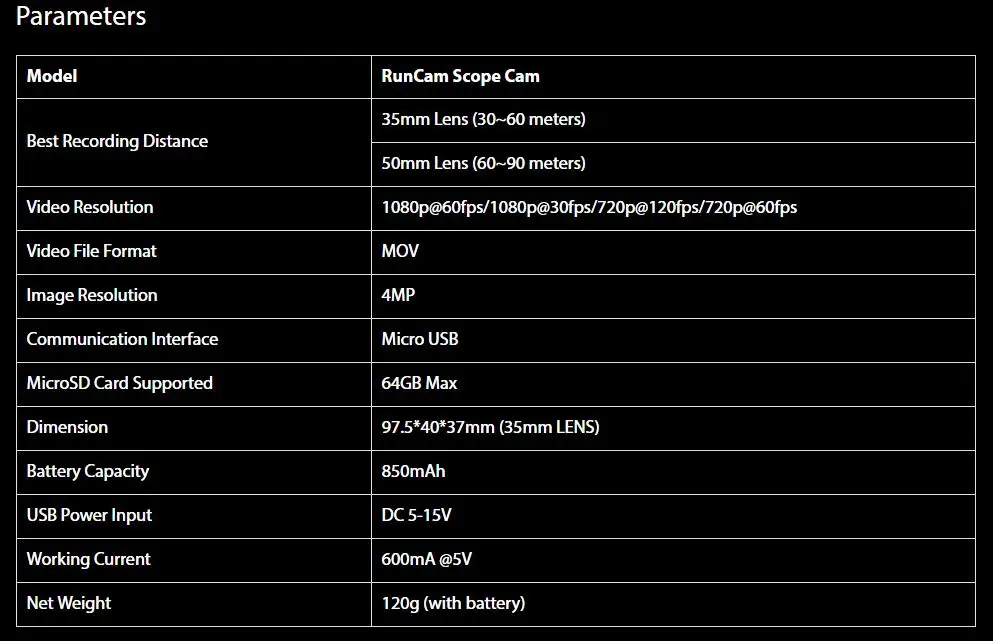The width and height of the screenshot is (993, 641).
Task: Click the 850mAh battery capacity value
Action: [x=414, y=471]
